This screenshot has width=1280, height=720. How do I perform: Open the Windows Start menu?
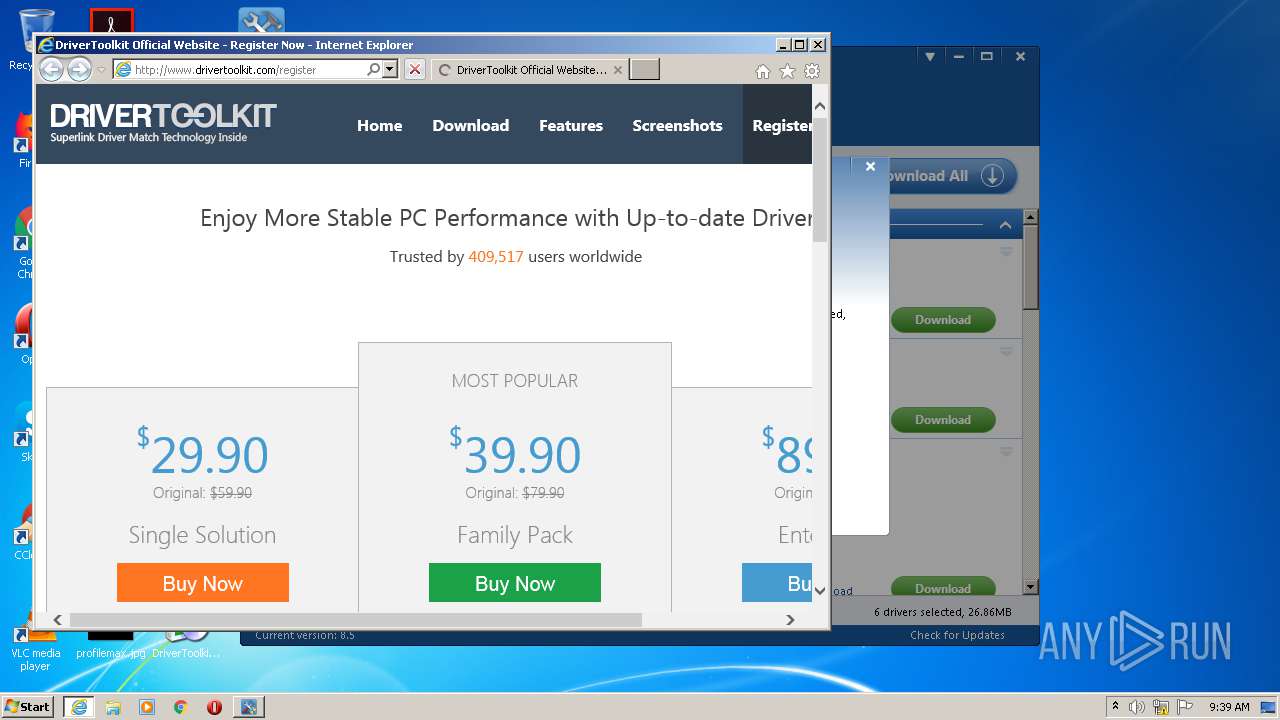click(x=28, y=707)
